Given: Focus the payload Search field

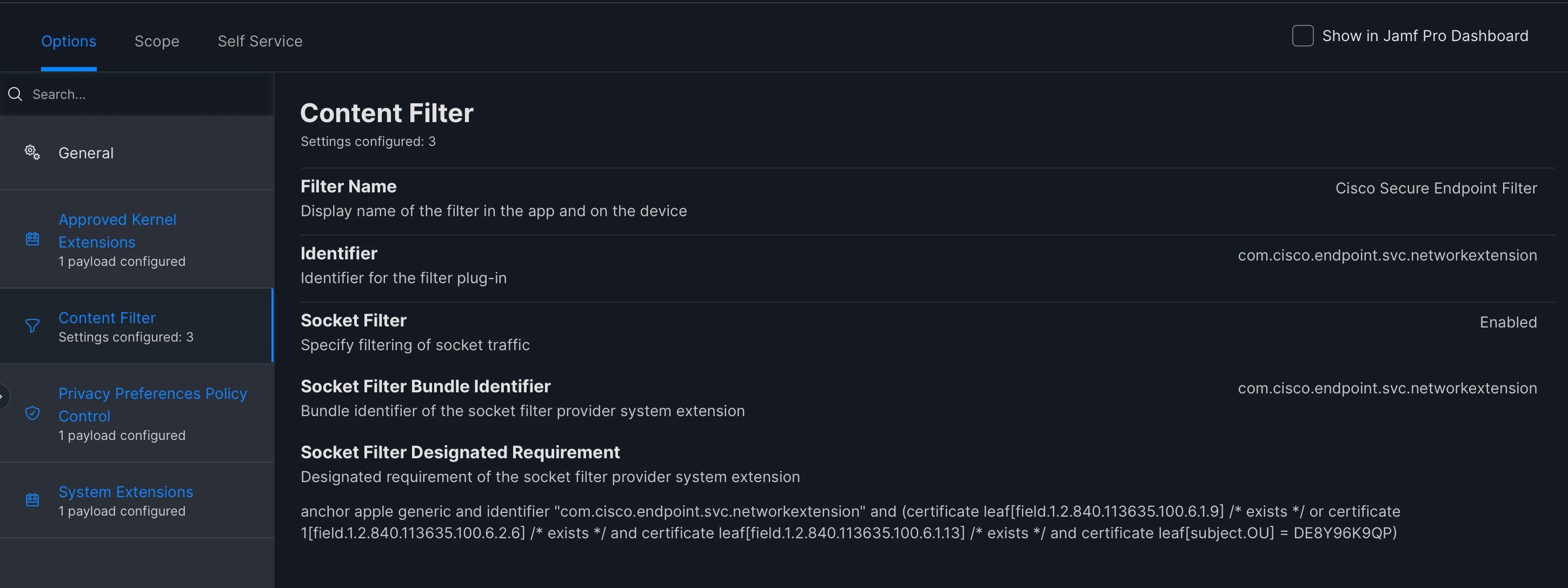Looking at the screenshot, I should (x=137, y=95).
